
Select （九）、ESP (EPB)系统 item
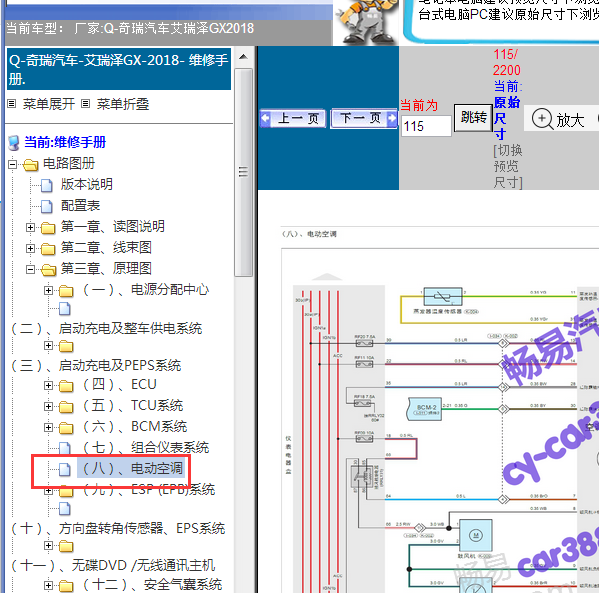(149, 489)
